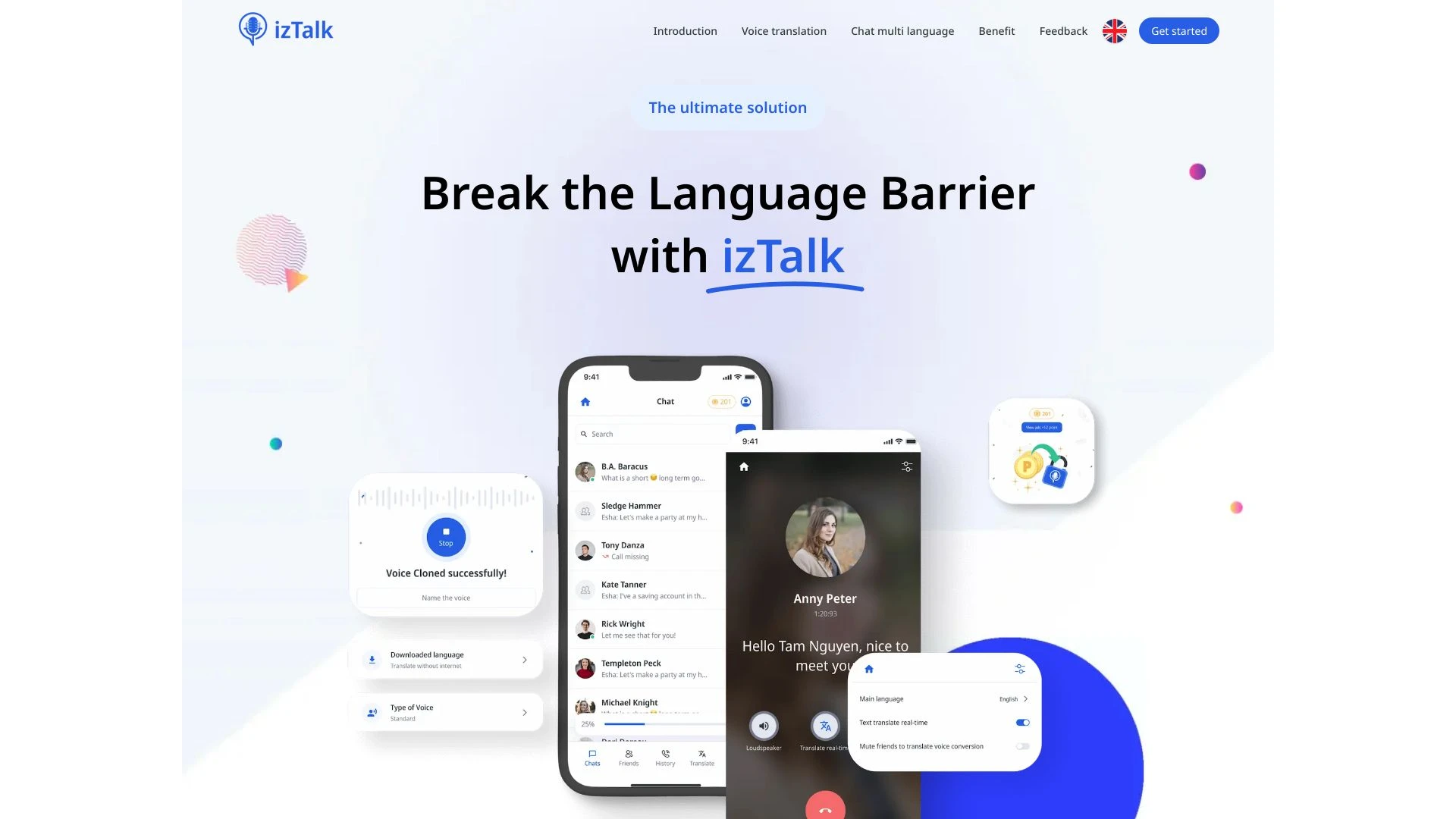Select the Chat multi language menu item
The width and height of the screenshot is (1456, 819).
coord(902,30)
